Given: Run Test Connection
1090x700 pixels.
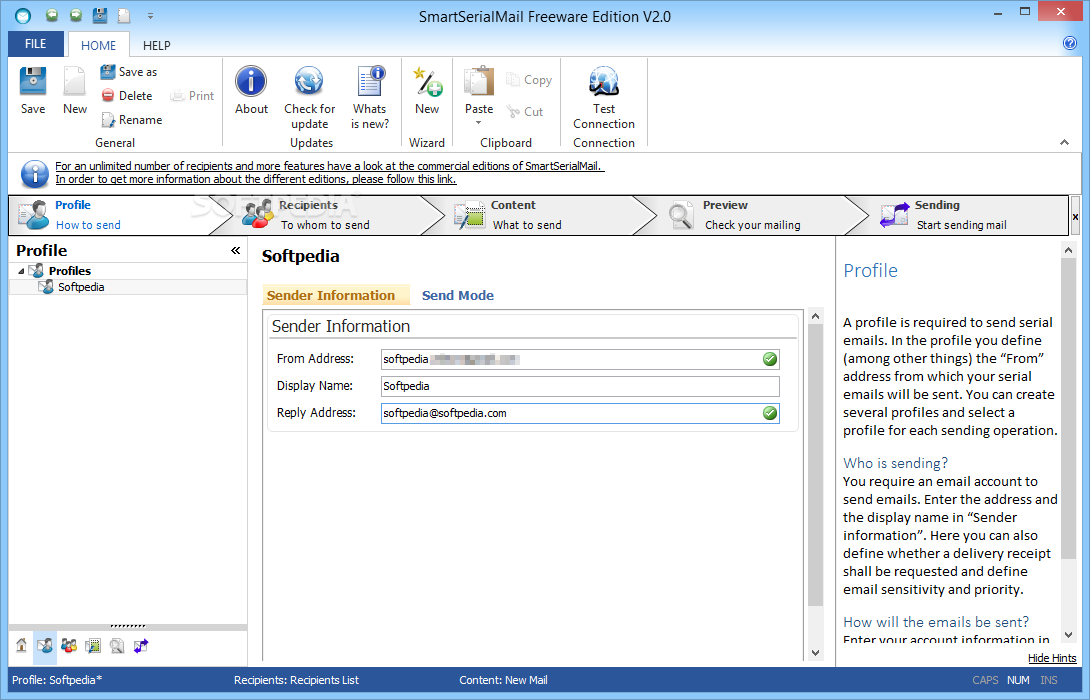Looking at the screenshot, I should 603,97.
